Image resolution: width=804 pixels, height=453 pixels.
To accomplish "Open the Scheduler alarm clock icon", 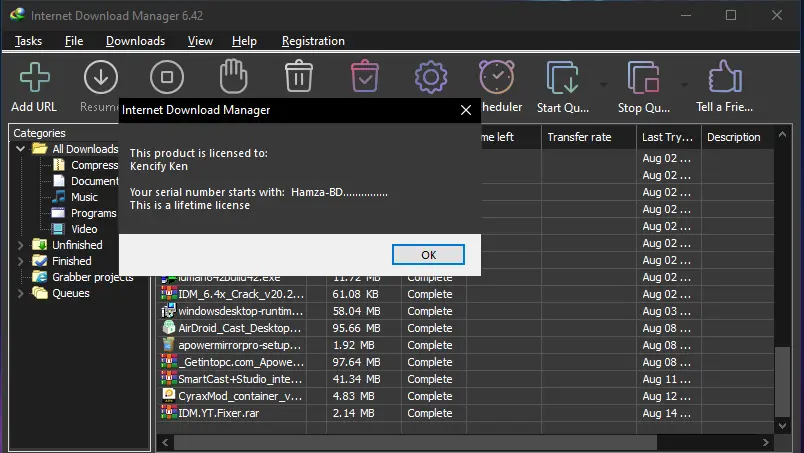I will pos(496,77).
